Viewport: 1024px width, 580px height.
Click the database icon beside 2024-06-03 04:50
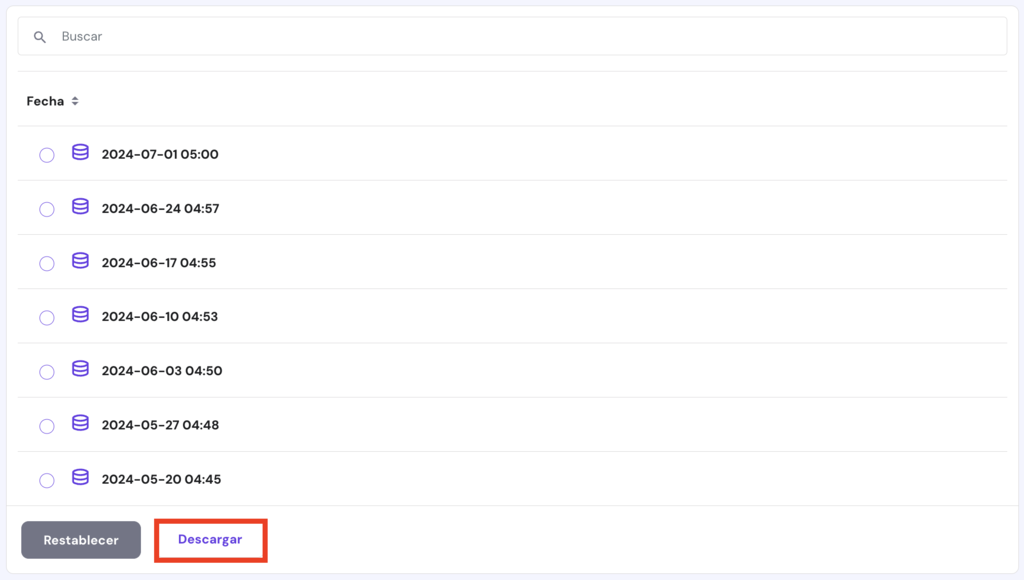pos(80,371)
